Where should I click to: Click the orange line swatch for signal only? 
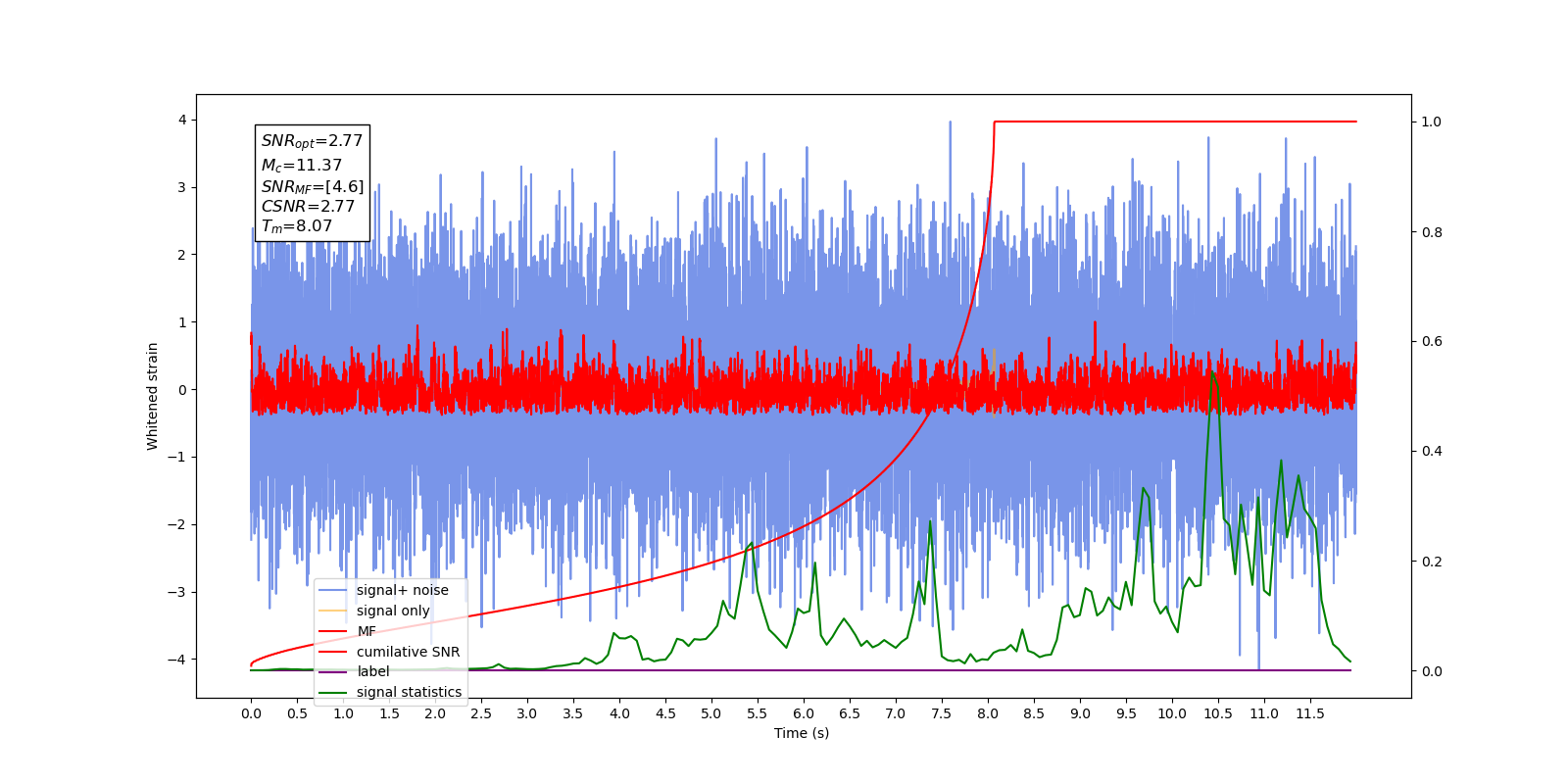[333, 611]
